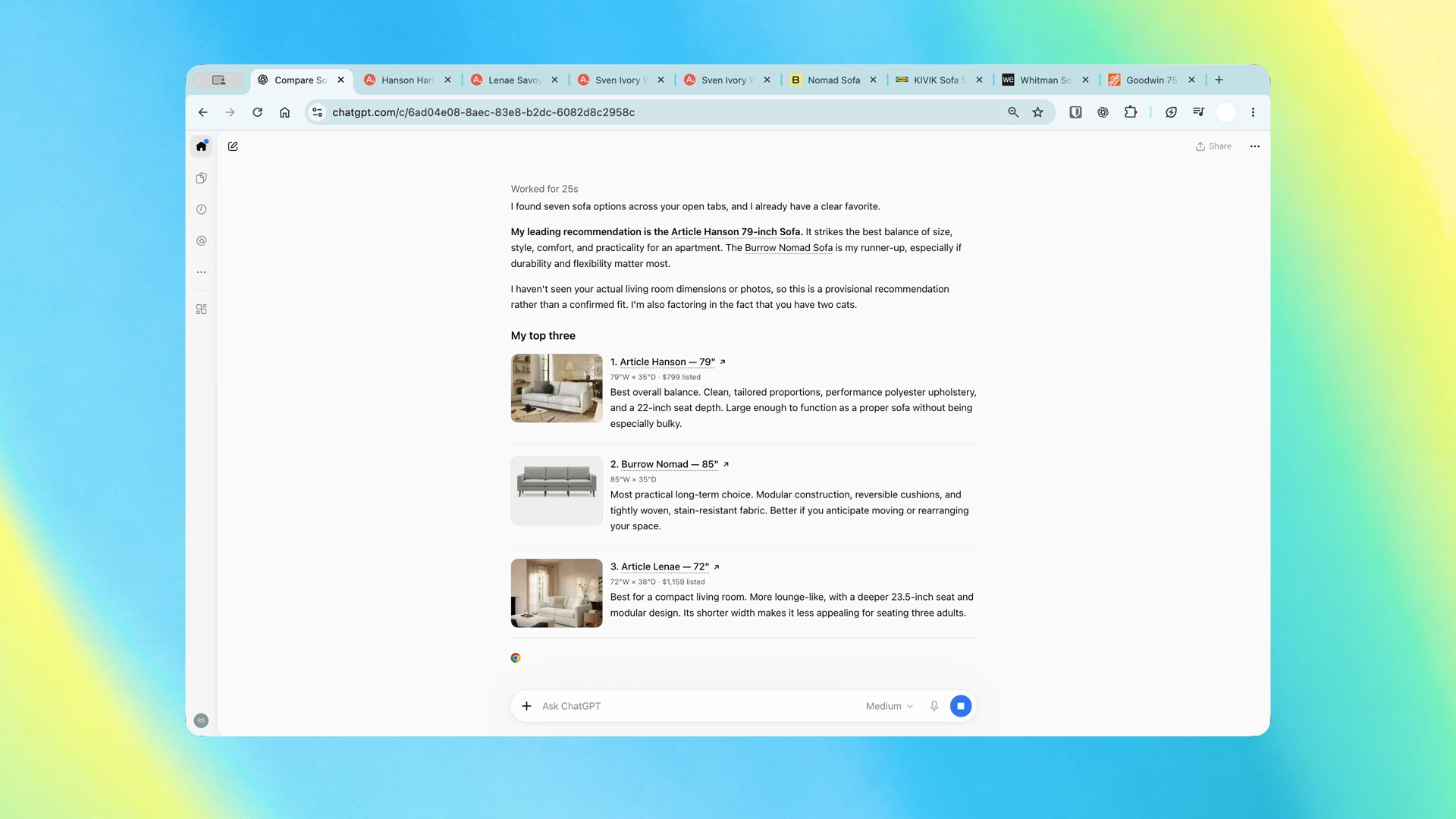Screen dimensions: 1456x819
Task: Open Chrome three-dot menu
Action: tap(1253, 112)
